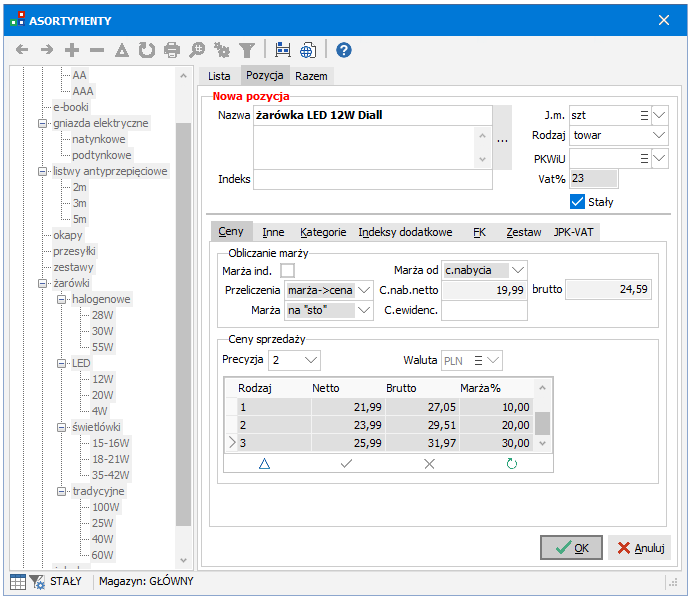
Task: Click the blue help question mark icon
Action: [343, 49]
